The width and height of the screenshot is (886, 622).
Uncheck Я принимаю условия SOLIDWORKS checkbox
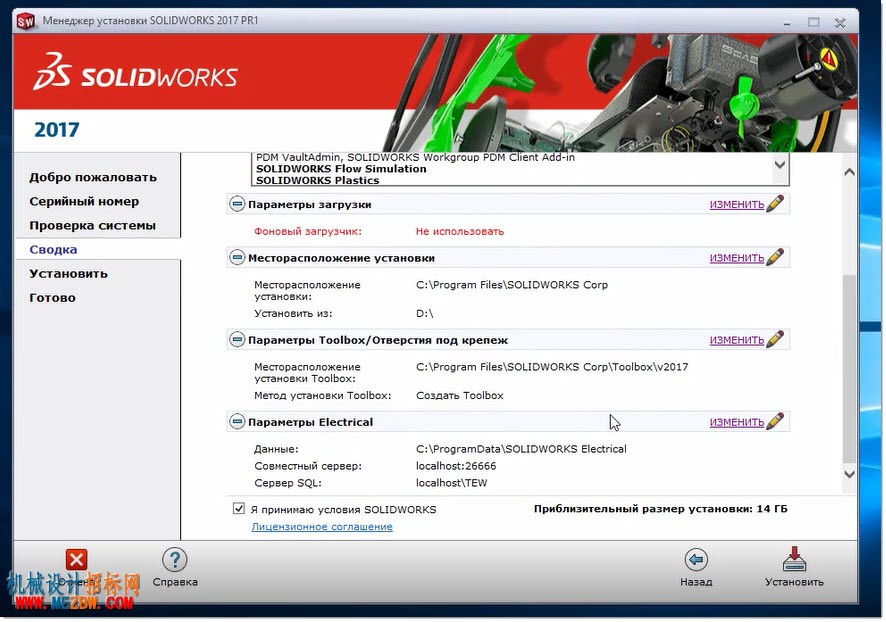[x=239, y=510]
